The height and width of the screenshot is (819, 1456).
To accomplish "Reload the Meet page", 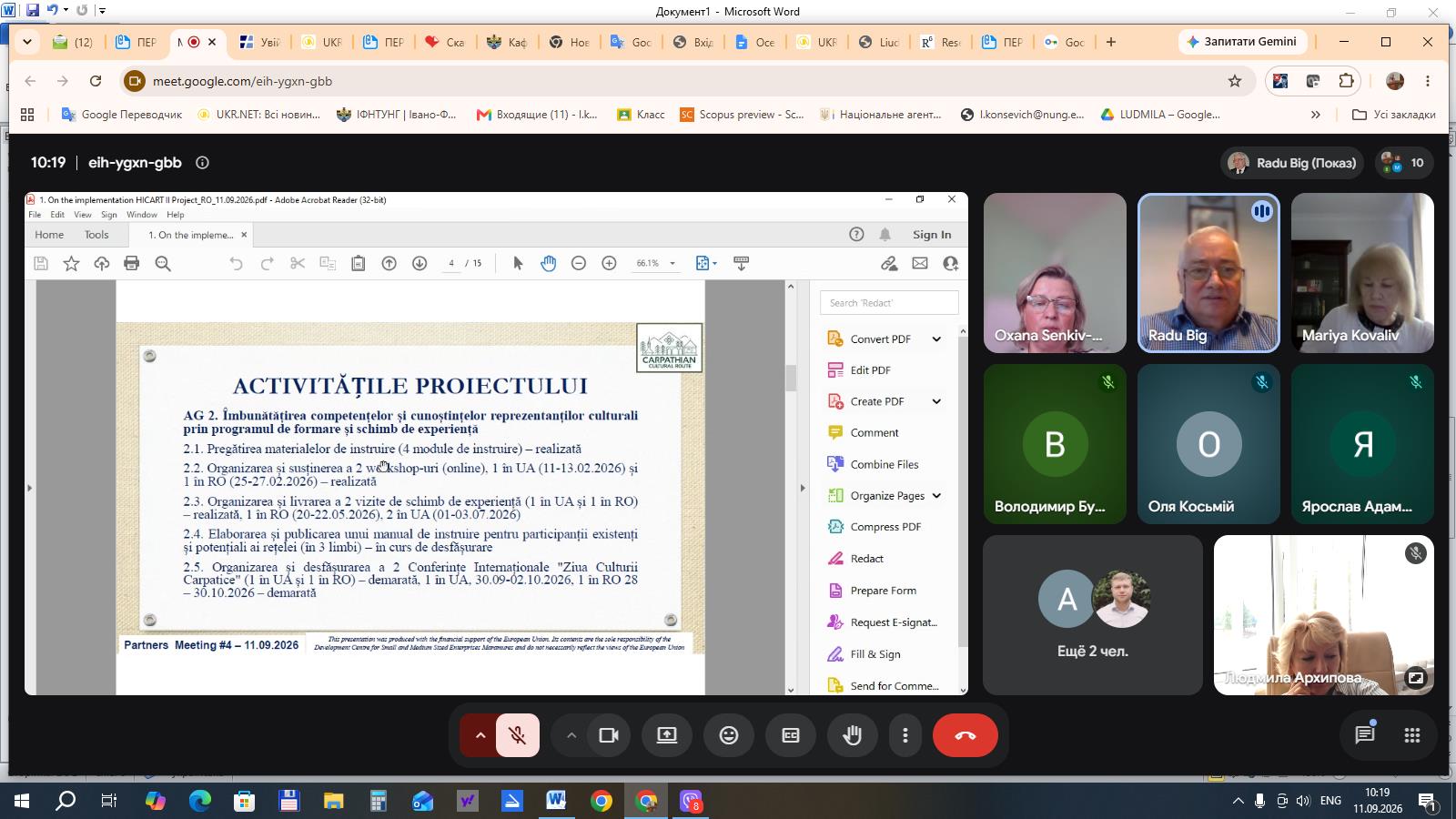I will pos(96,81).
